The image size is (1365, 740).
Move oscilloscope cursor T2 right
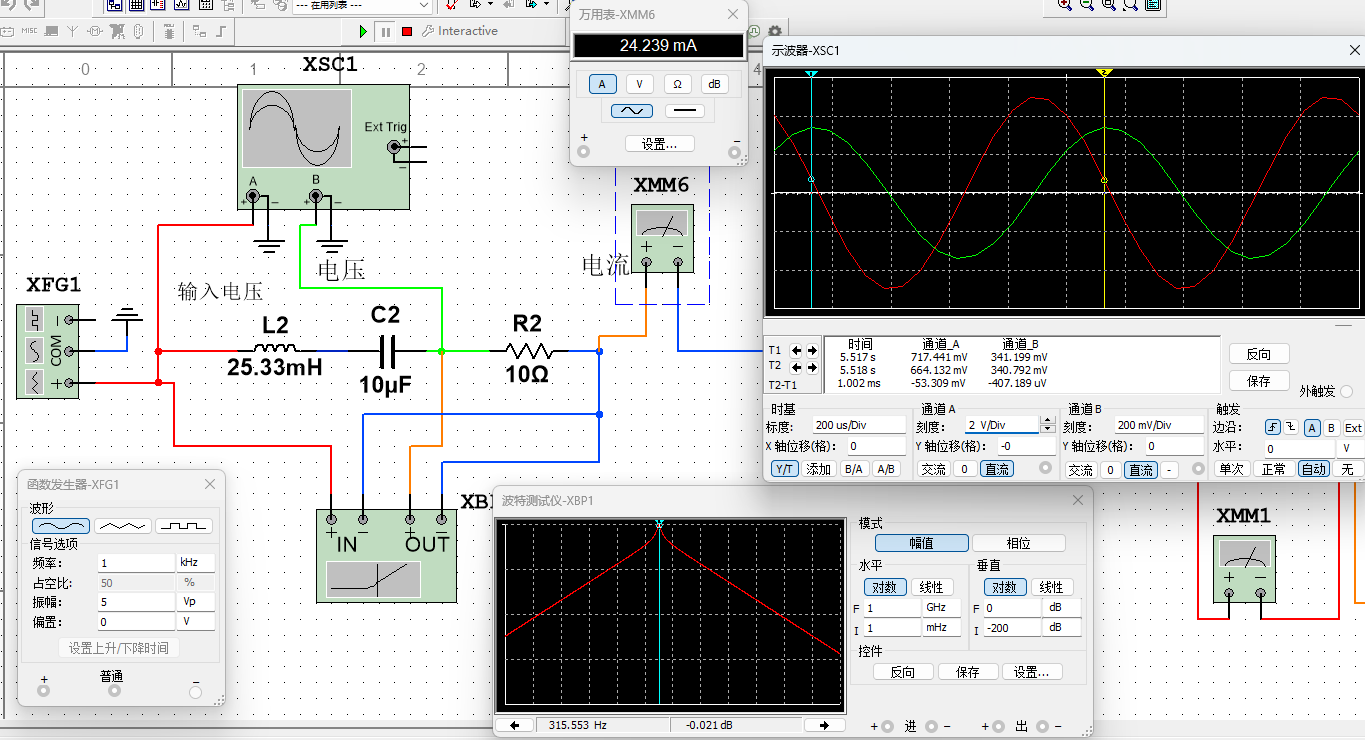(811, 366)
